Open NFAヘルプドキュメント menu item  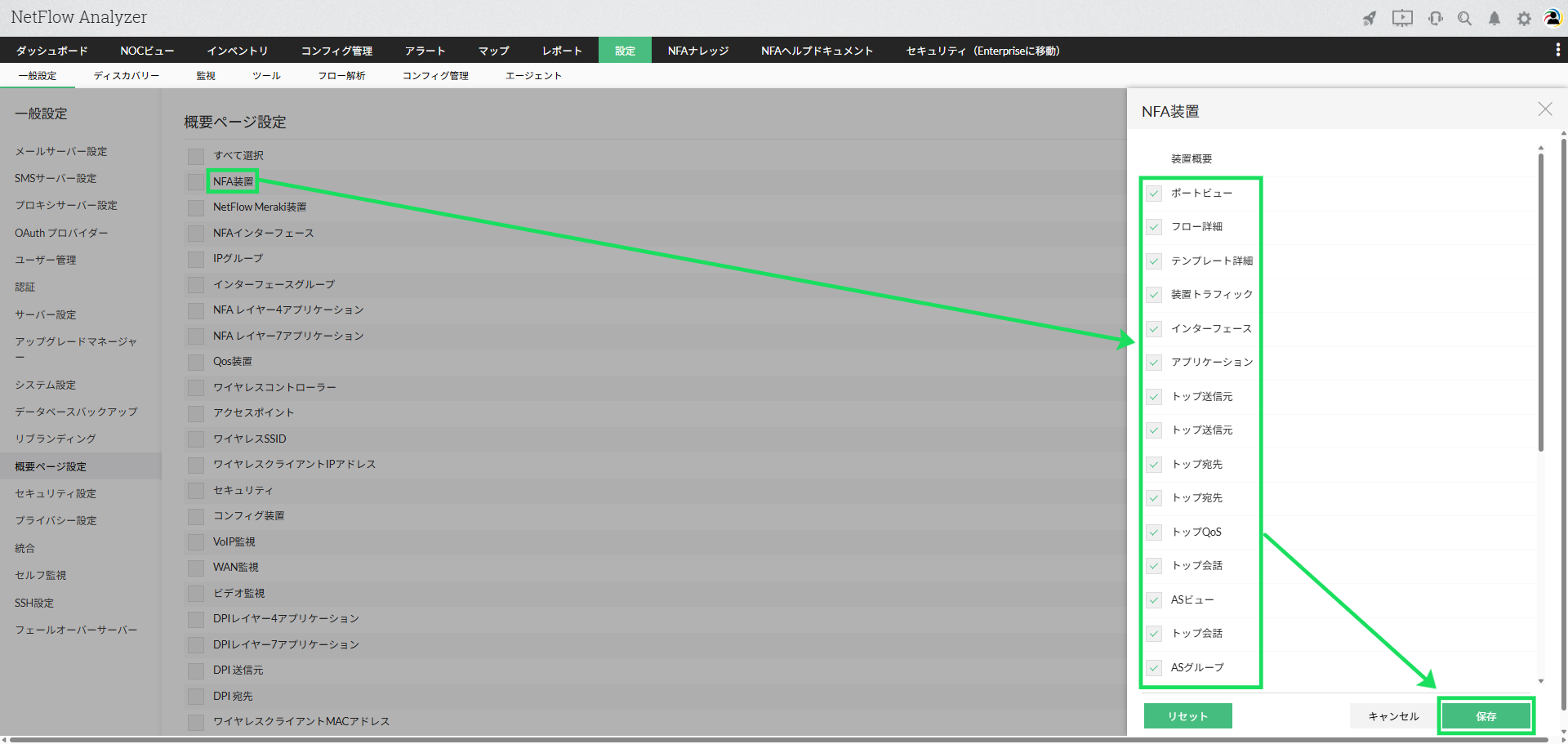tap(817, 51)
